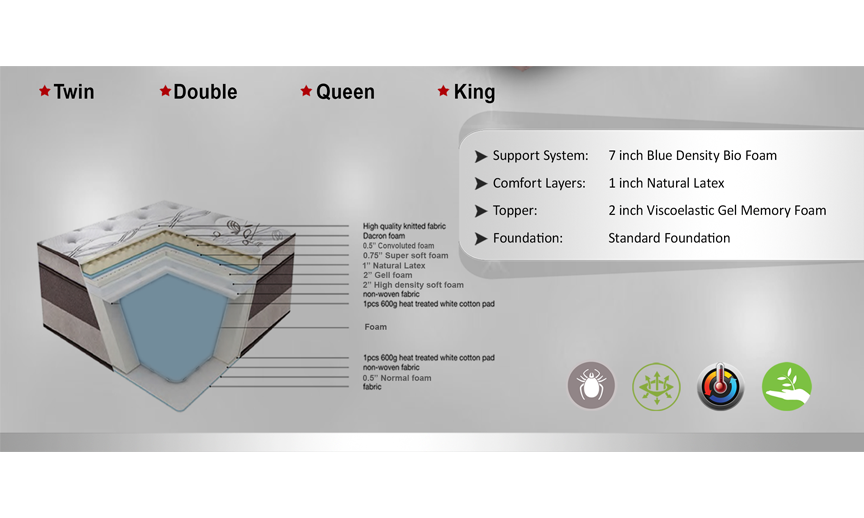The height and width of the screenshot is (518, 864).
Task: Click the '7 inch Blue Density Bio Foam' text
Action: pos(692,156)
